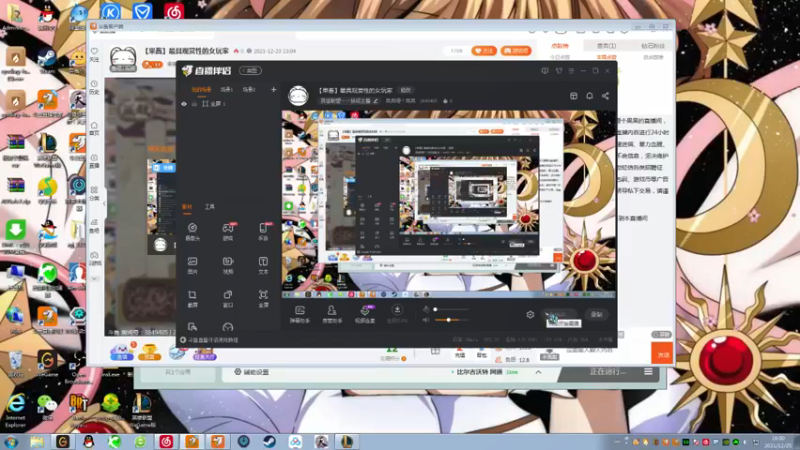Click the orange follow button in Douyu window

point(484,51)
